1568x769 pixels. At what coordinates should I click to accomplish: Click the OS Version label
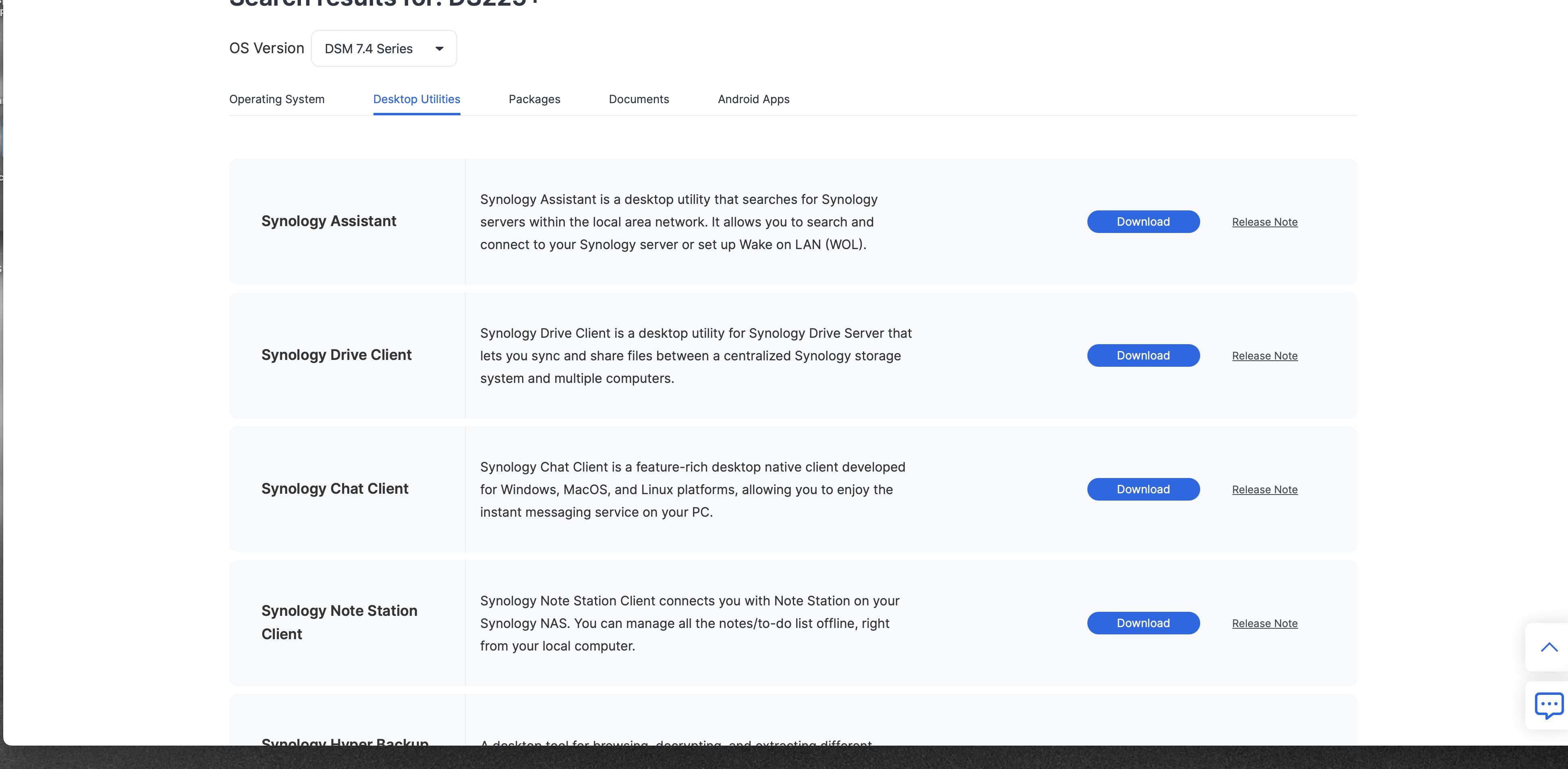tap(267, 48)
